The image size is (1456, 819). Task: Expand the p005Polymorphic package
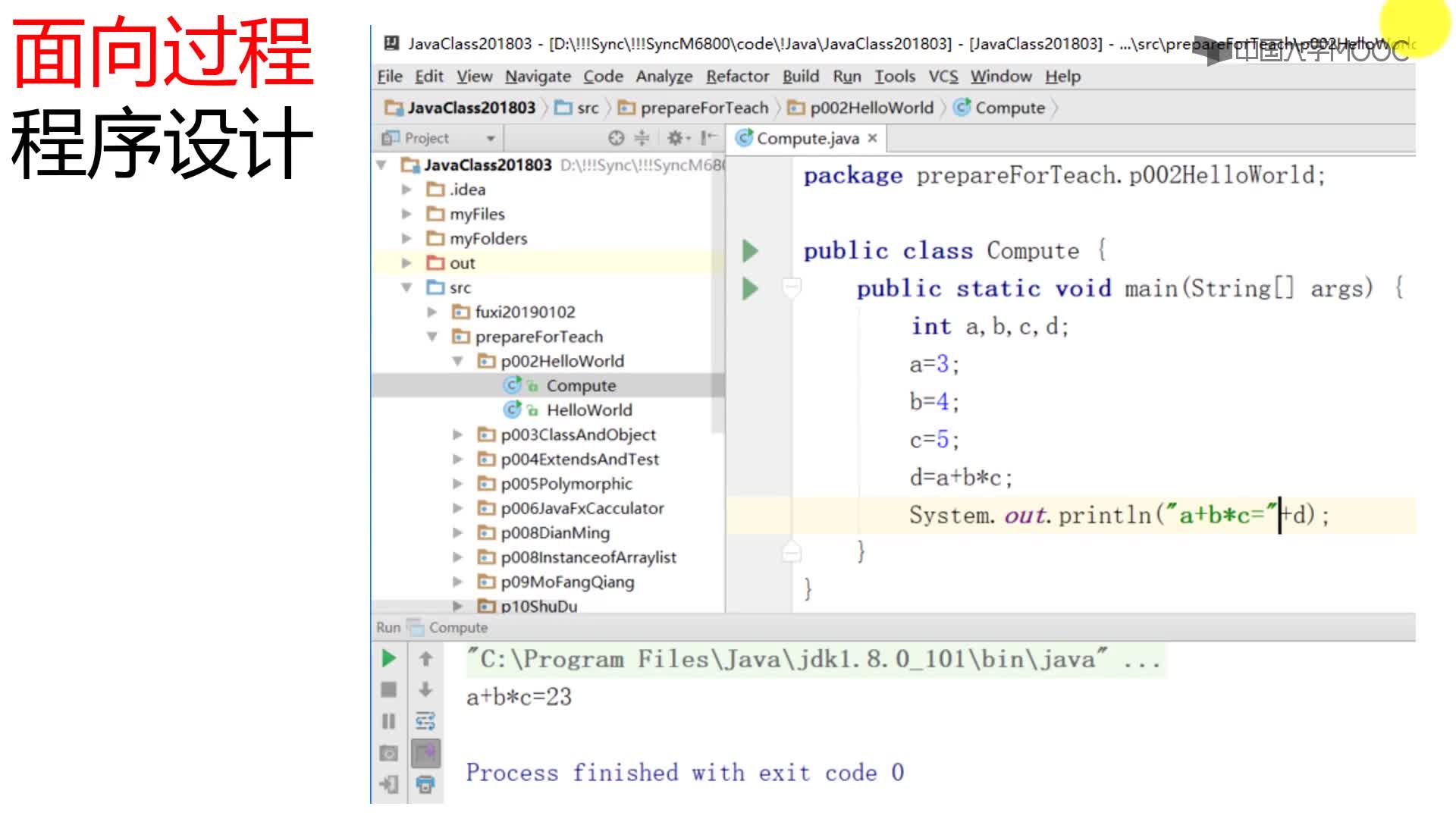coord(457,484)
